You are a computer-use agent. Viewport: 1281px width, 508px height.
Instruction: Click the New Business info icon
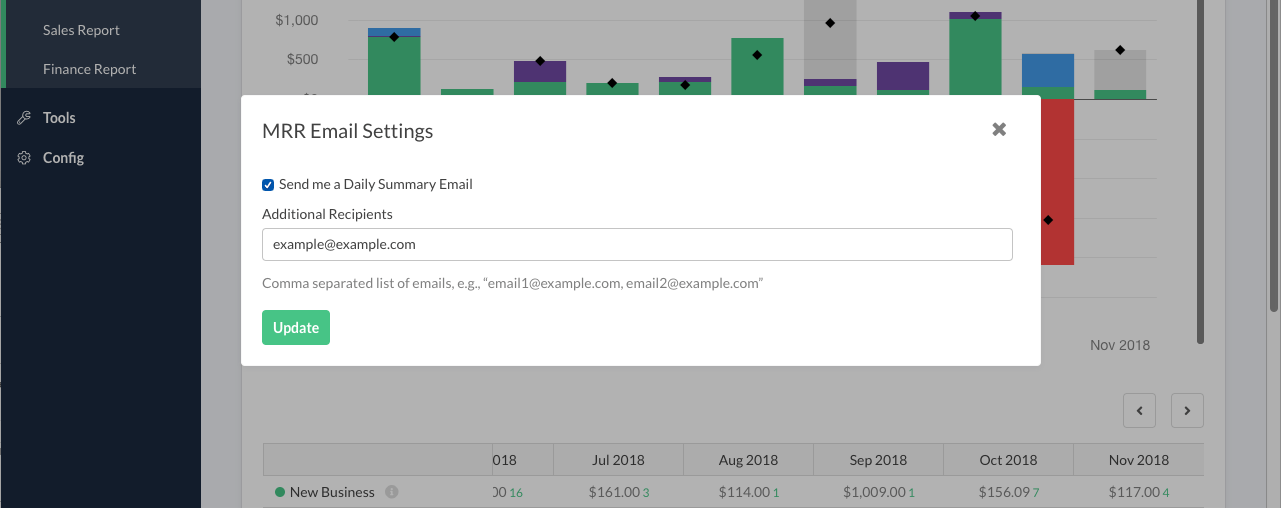coord(392,492)
